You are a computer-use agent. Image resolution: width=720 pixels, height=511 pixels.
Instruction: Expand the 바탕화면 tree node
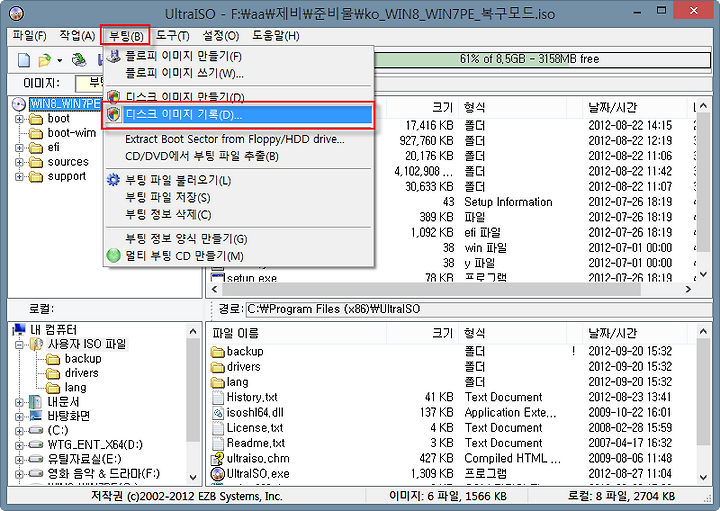tap(19, 416)
